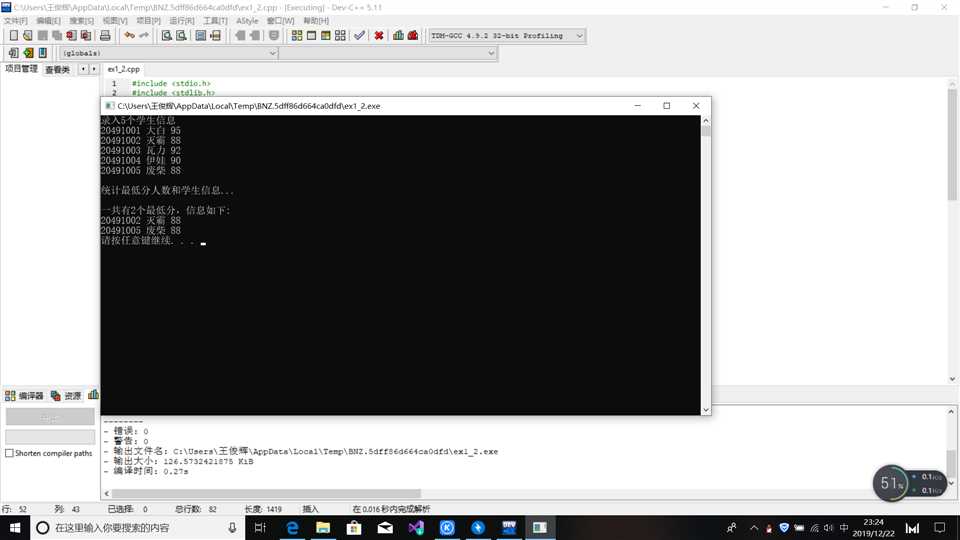Click the Redo arrow icon
This screenshot has height=540, width=960.
coord(144,36)
